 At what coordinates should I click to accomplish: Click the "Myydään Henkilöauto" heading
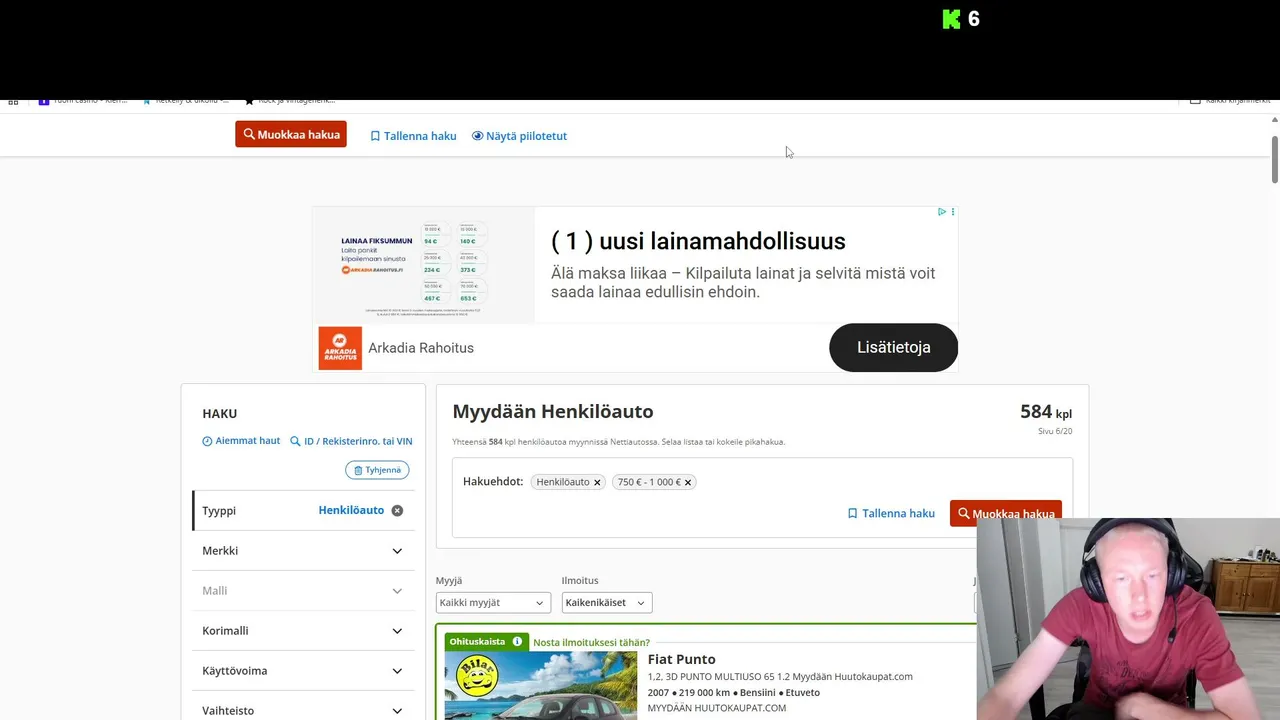(553, 411)
